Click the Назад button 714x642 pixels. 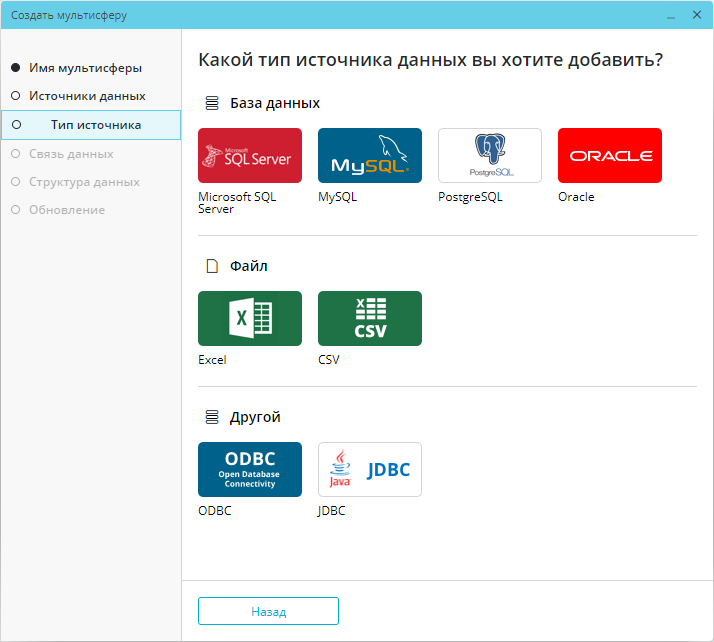coord(268,611)
